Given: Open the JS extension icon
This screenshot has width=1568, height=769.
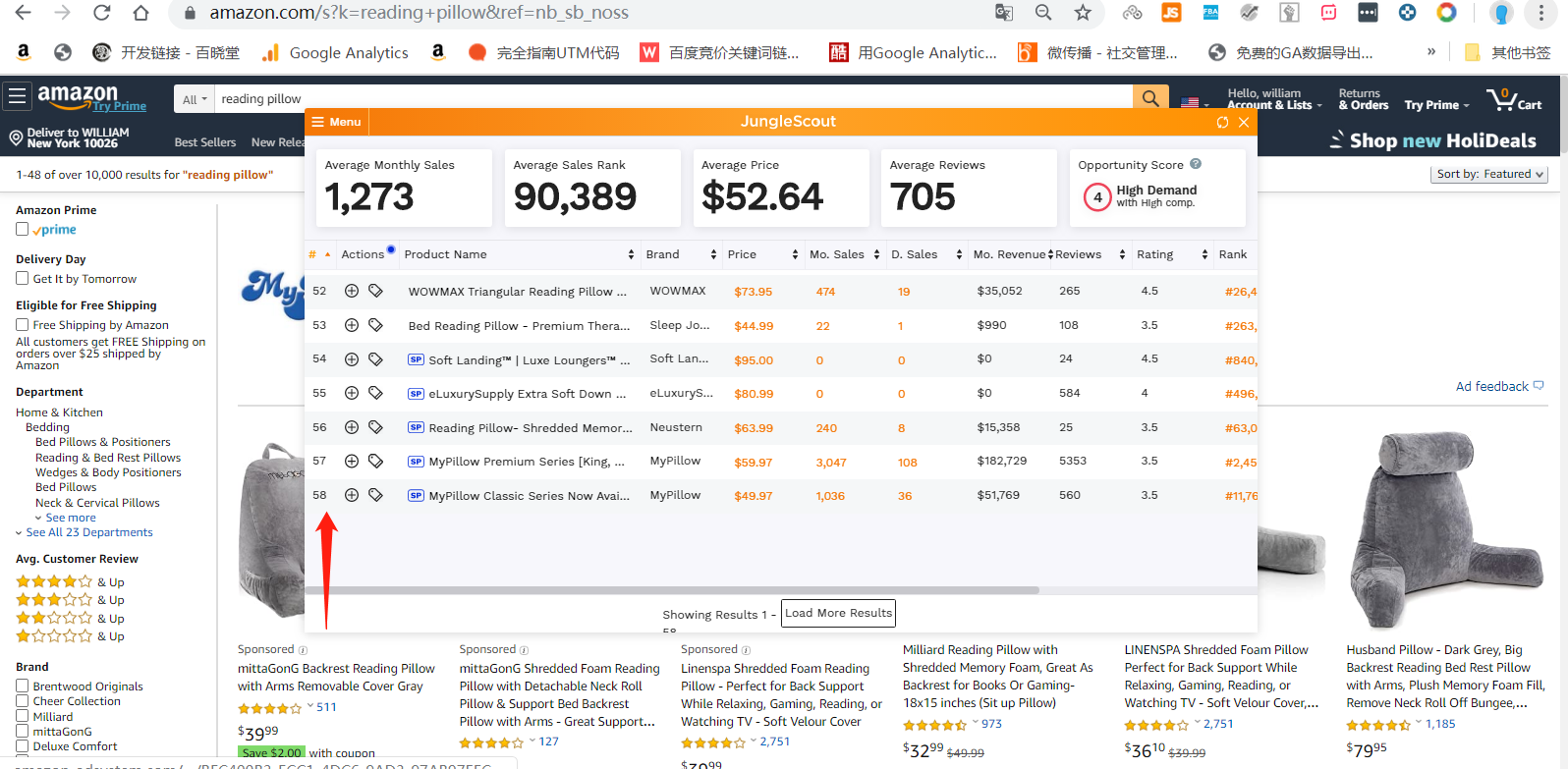Looking at the screenshot, I should tap(1171, 13).
